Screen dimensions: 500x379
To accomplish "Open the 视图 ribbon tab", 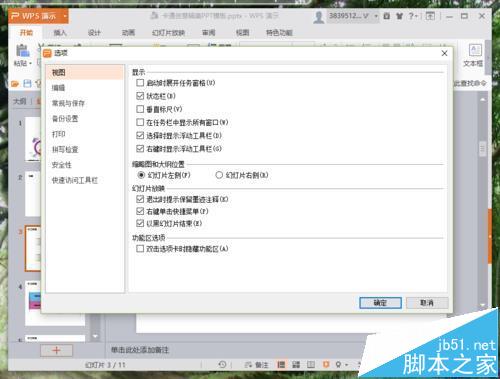I will (242, 33).
